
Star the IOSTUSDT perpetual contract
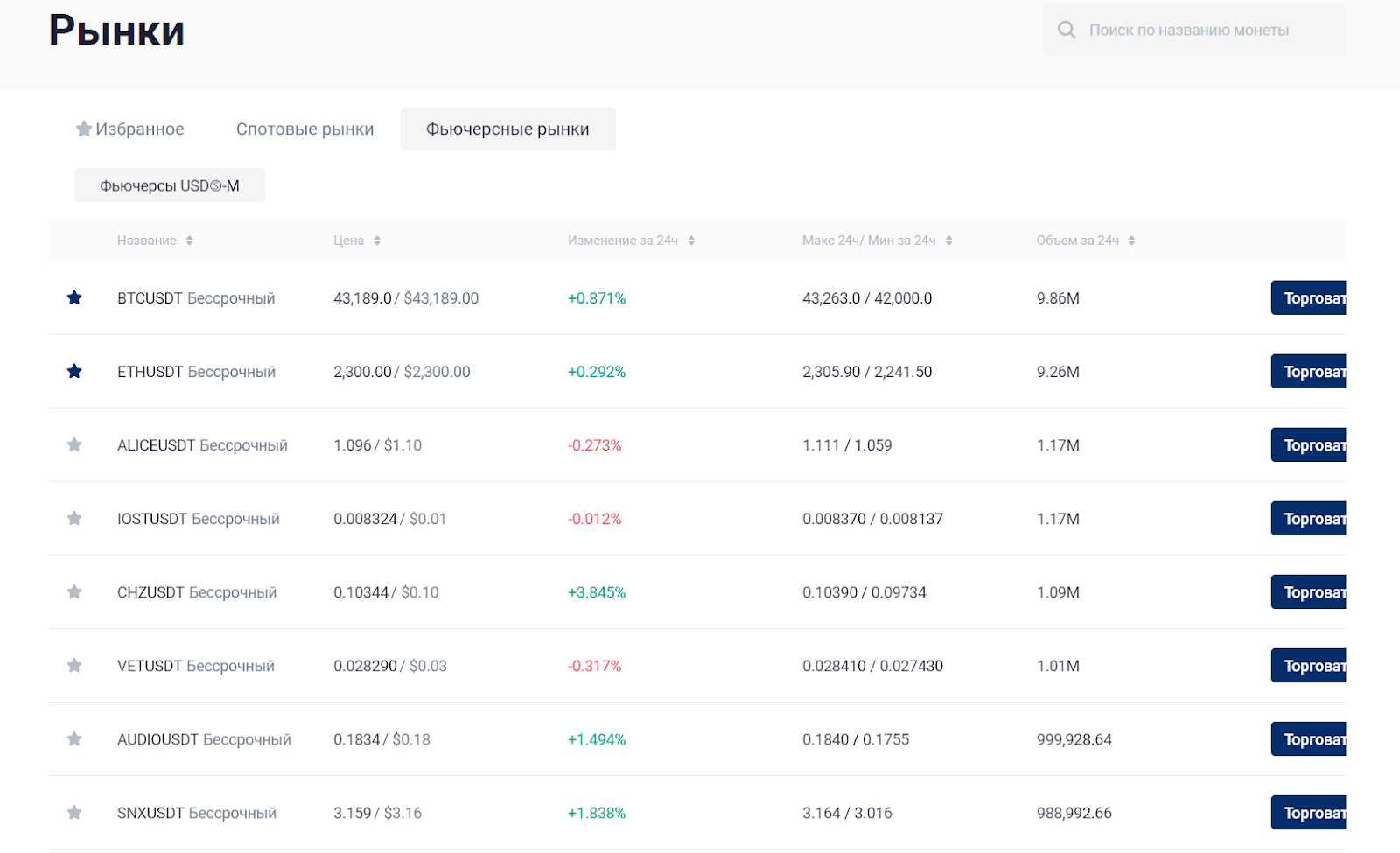click(x=74, y=519)
